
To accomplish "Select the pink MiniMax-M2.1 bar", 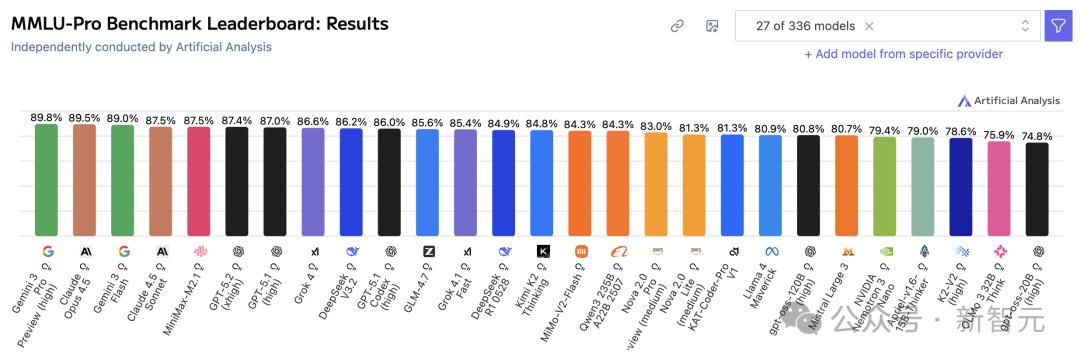I will [x=199, y=181].
